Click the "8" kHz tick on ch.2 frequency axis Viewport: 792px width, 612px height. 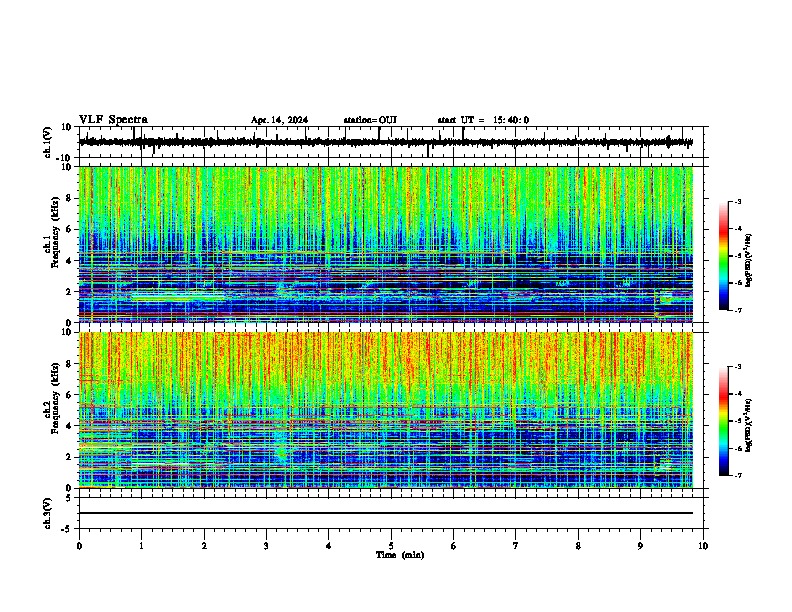click(x=70, y=364)
